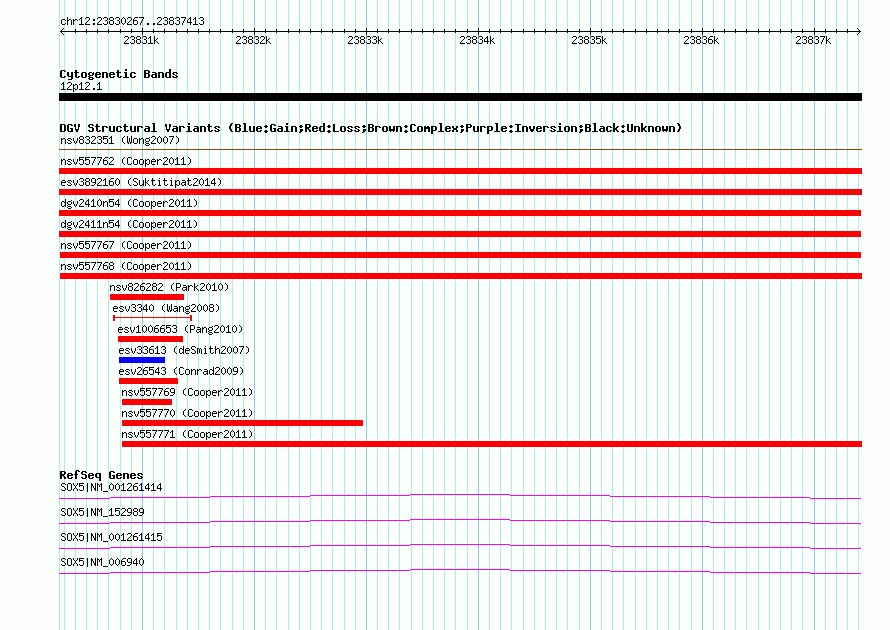
Task: Click the dgv2410n54 (Cooper2011) label
Action: pos(129,203)
